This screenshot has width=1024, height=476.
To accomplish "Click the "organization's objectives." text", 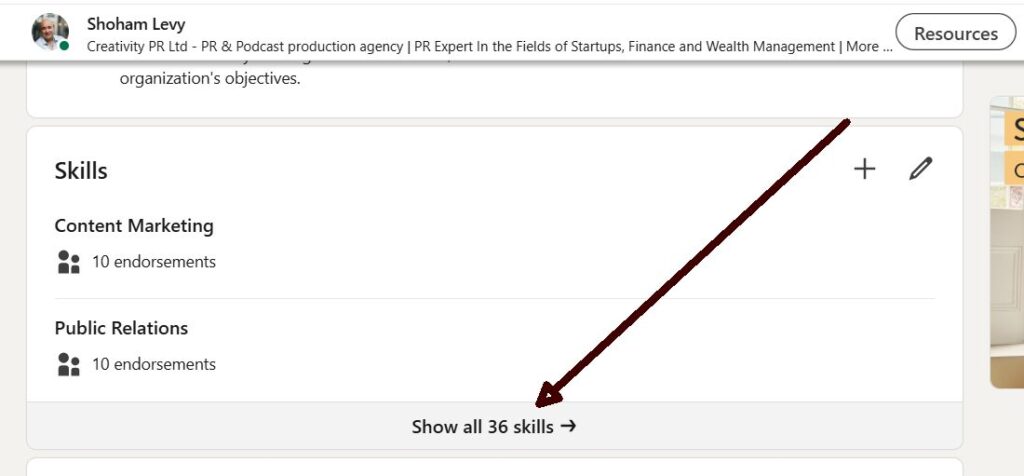I will coord(210,78).
